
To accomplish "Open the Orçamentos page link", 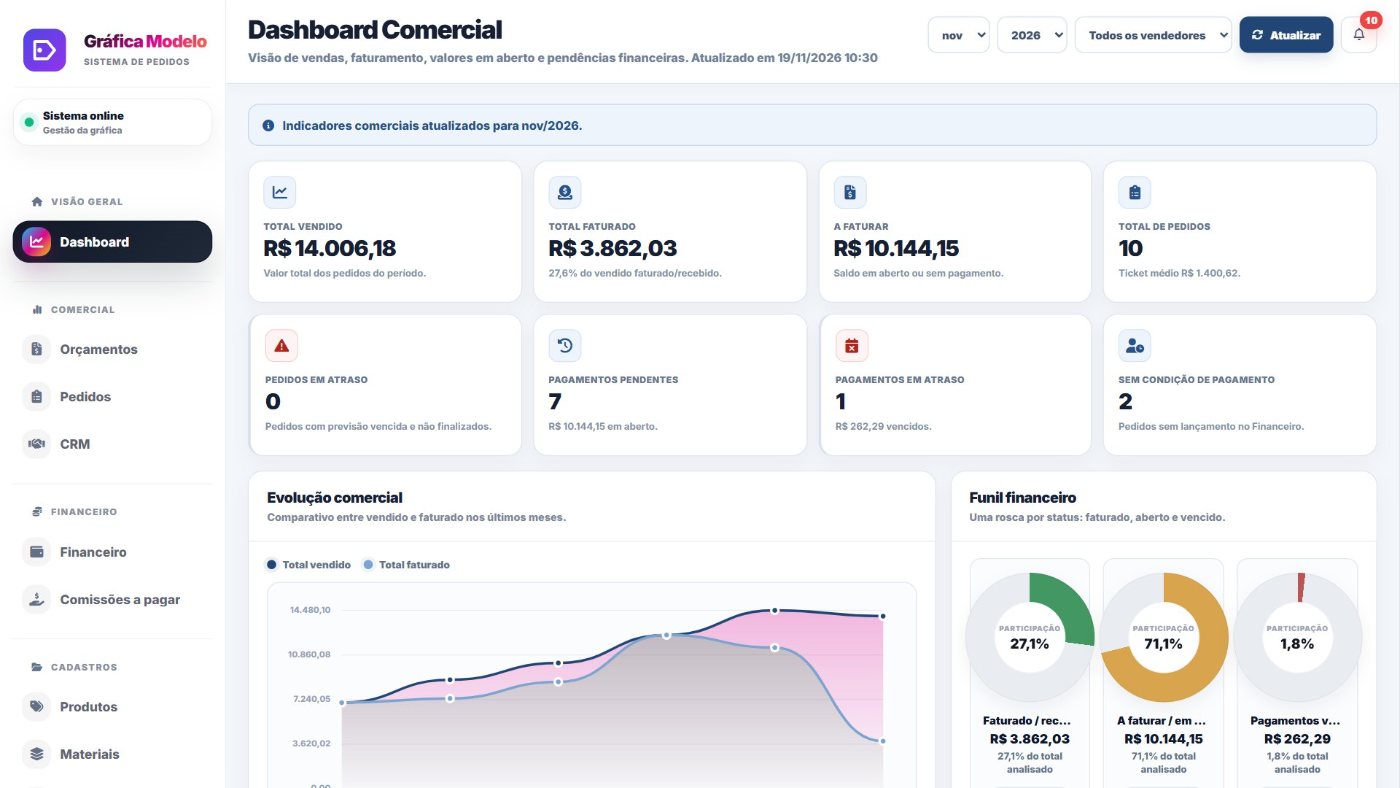I will click(x=112, y=349).
